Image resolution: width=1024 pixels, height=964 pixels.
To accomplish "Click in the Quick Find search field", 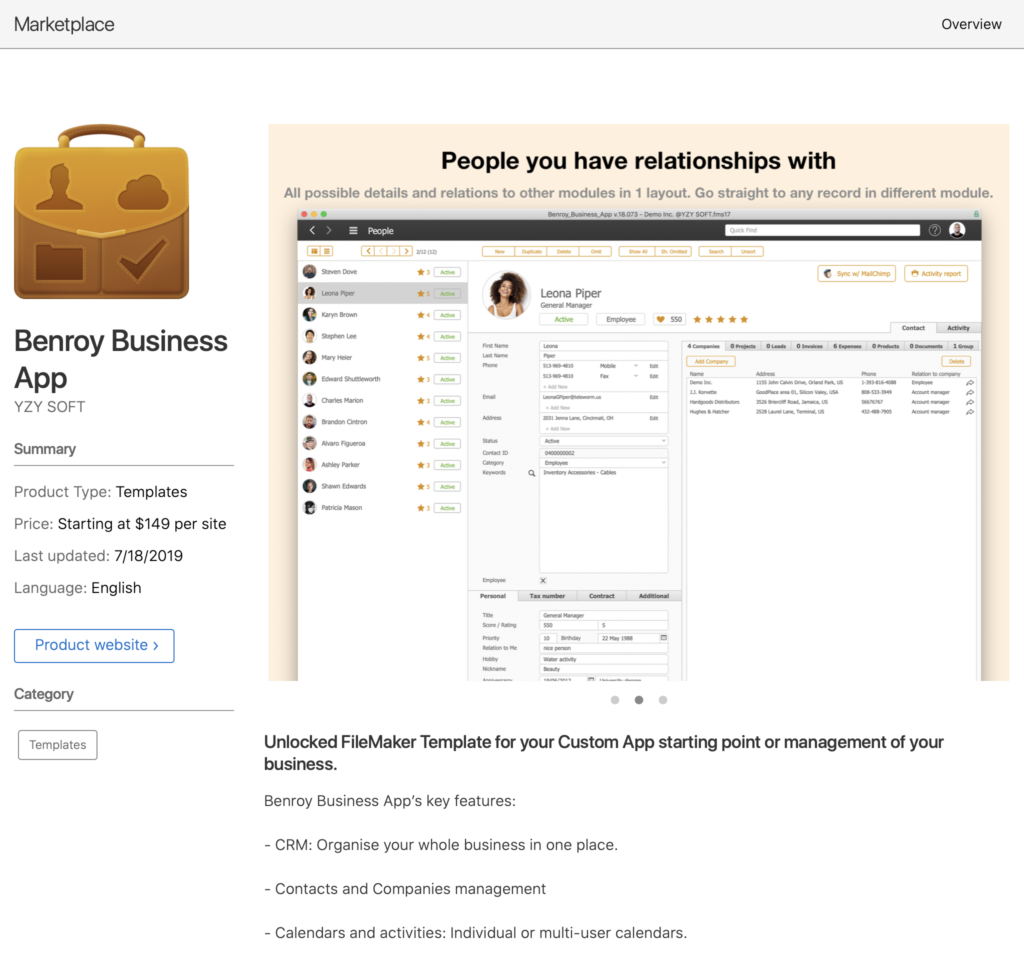I will (822, 230).
